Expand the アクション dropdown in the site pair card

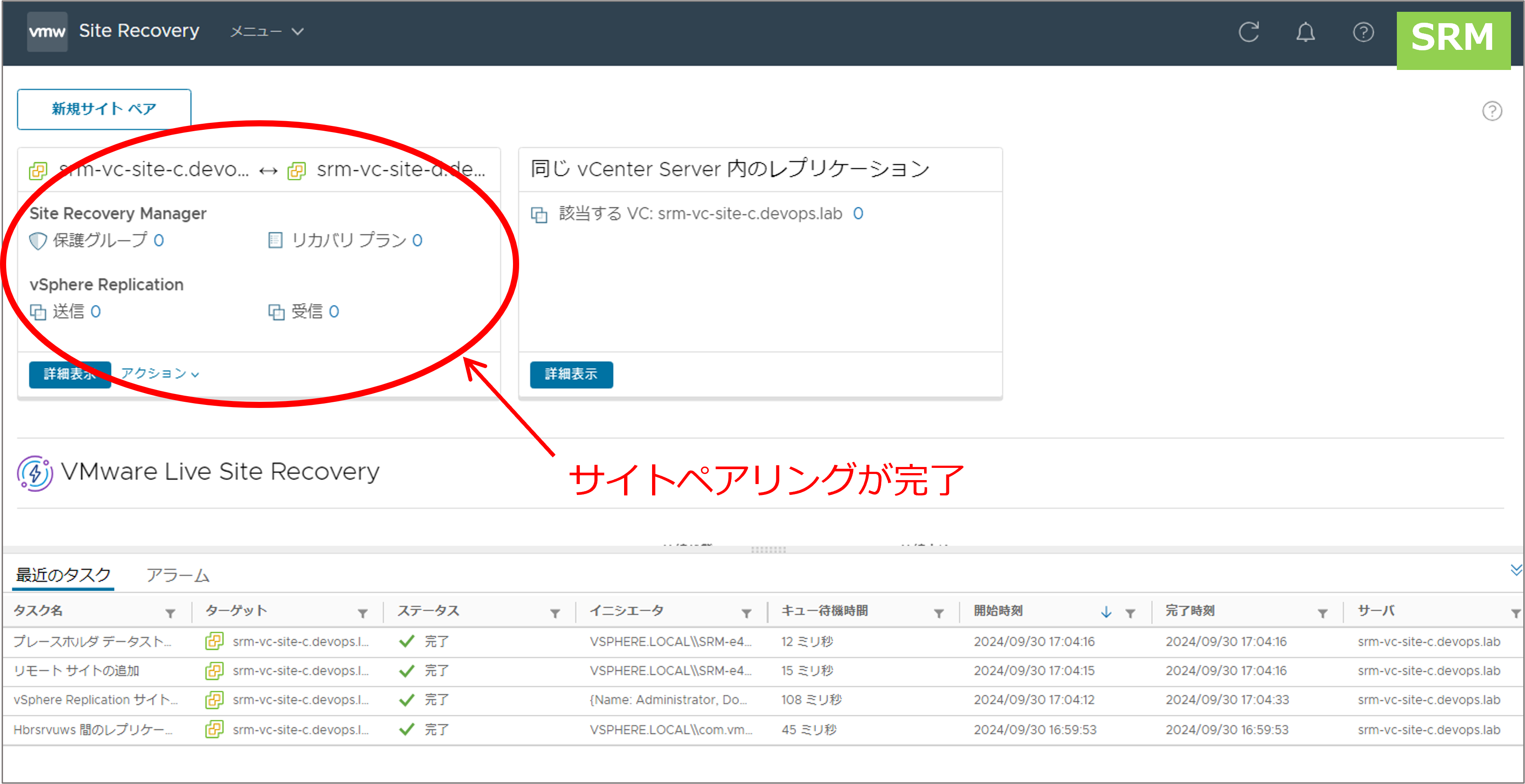click(160, 374)
